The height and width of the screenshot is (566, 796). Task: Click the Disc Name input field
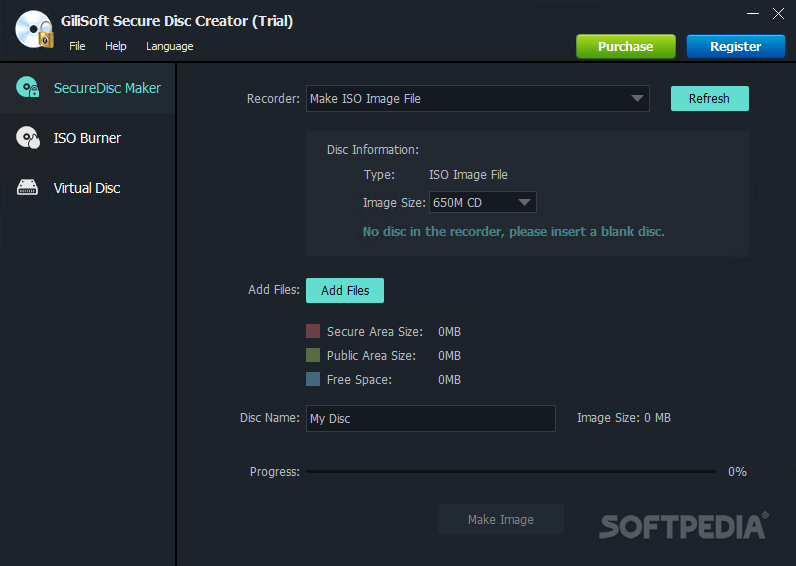tap(430, 418)
